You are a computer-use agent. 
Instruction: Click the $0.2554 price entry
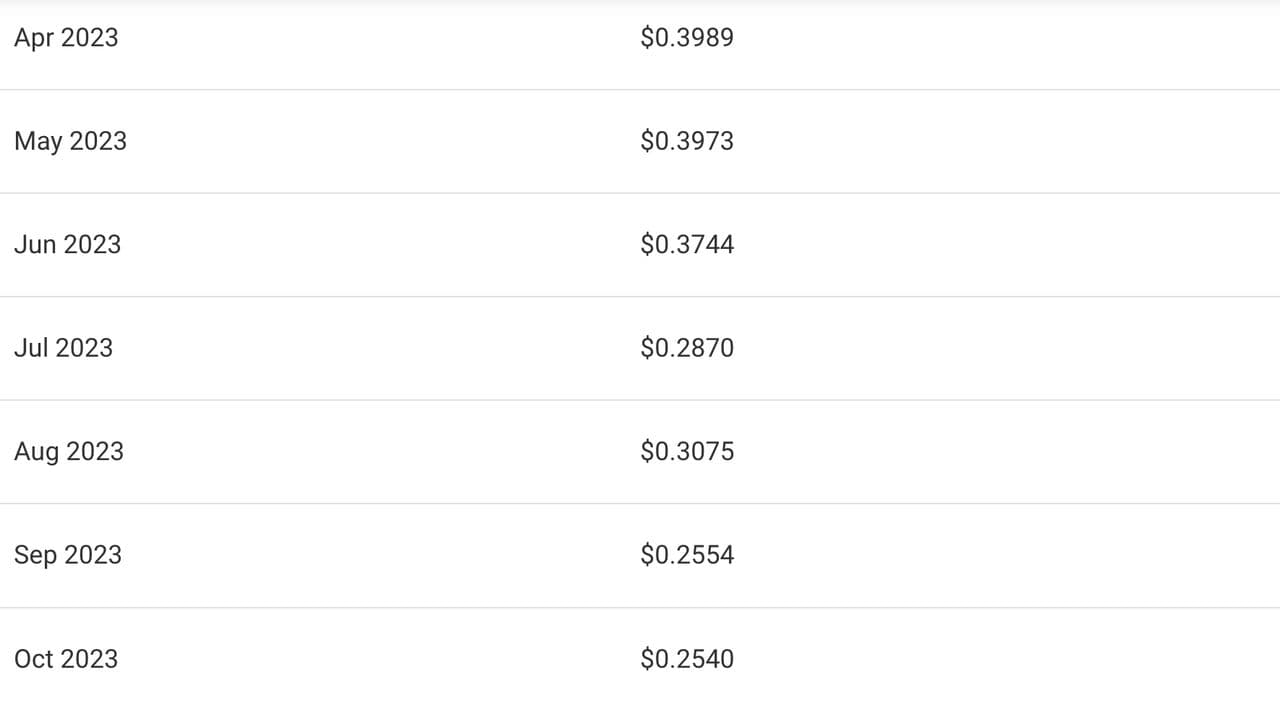click(x=687, y=555)
